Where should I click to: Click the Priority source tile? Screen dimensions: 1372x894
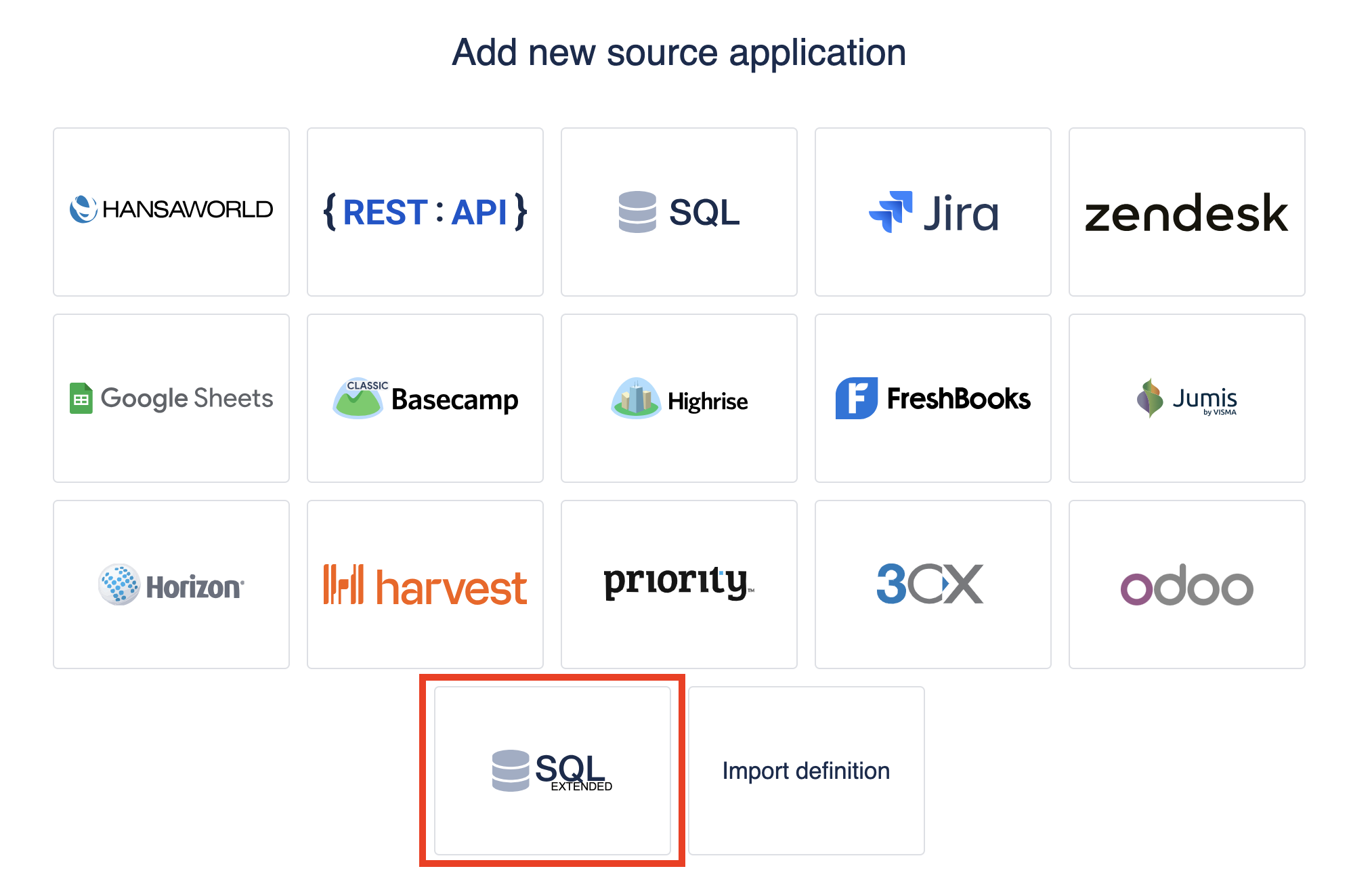[x=679, y=584]
